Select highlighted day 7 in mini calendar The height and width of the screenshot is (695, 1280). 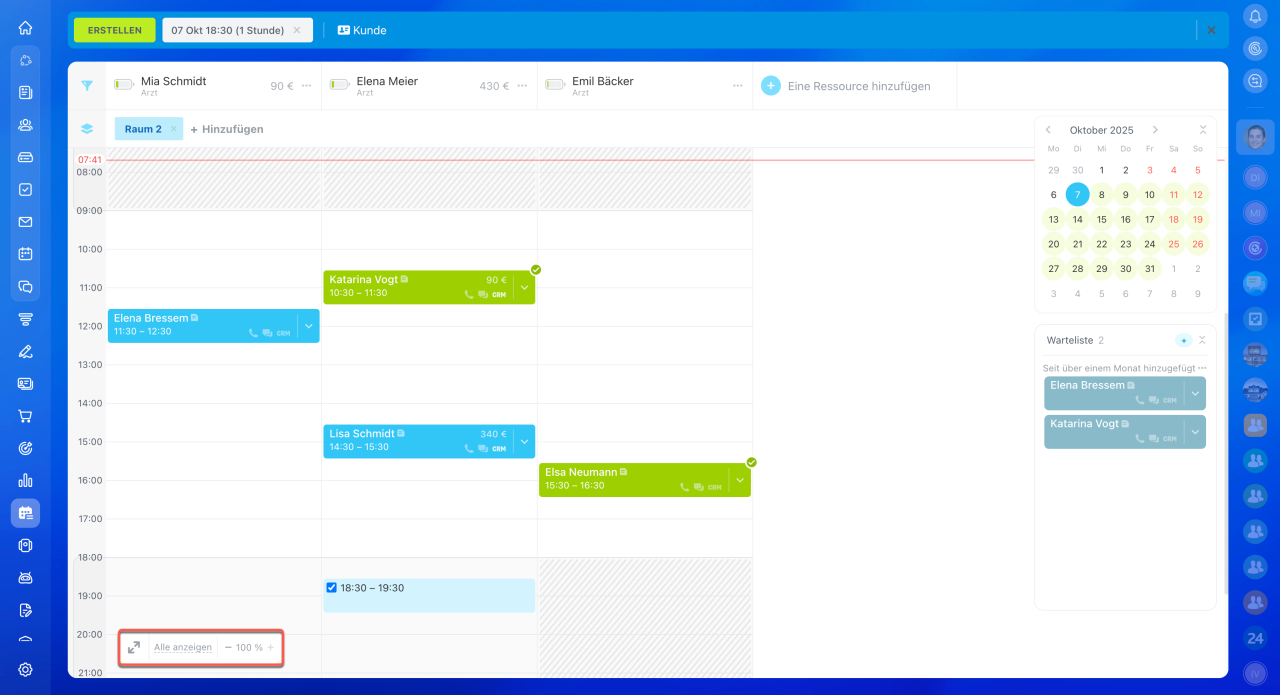pos(1077,194)
